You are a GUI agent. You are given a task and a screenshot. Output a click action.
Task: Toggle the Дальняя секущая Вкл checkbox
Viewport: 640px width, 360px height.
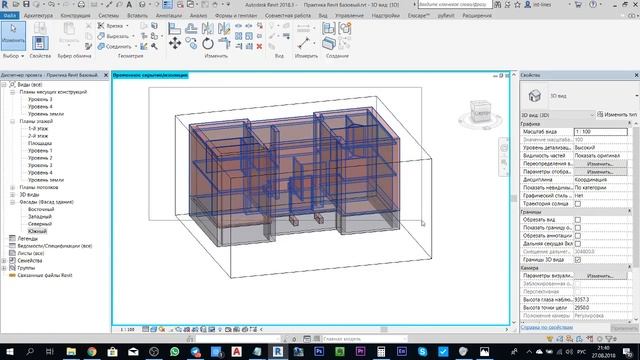578,244
